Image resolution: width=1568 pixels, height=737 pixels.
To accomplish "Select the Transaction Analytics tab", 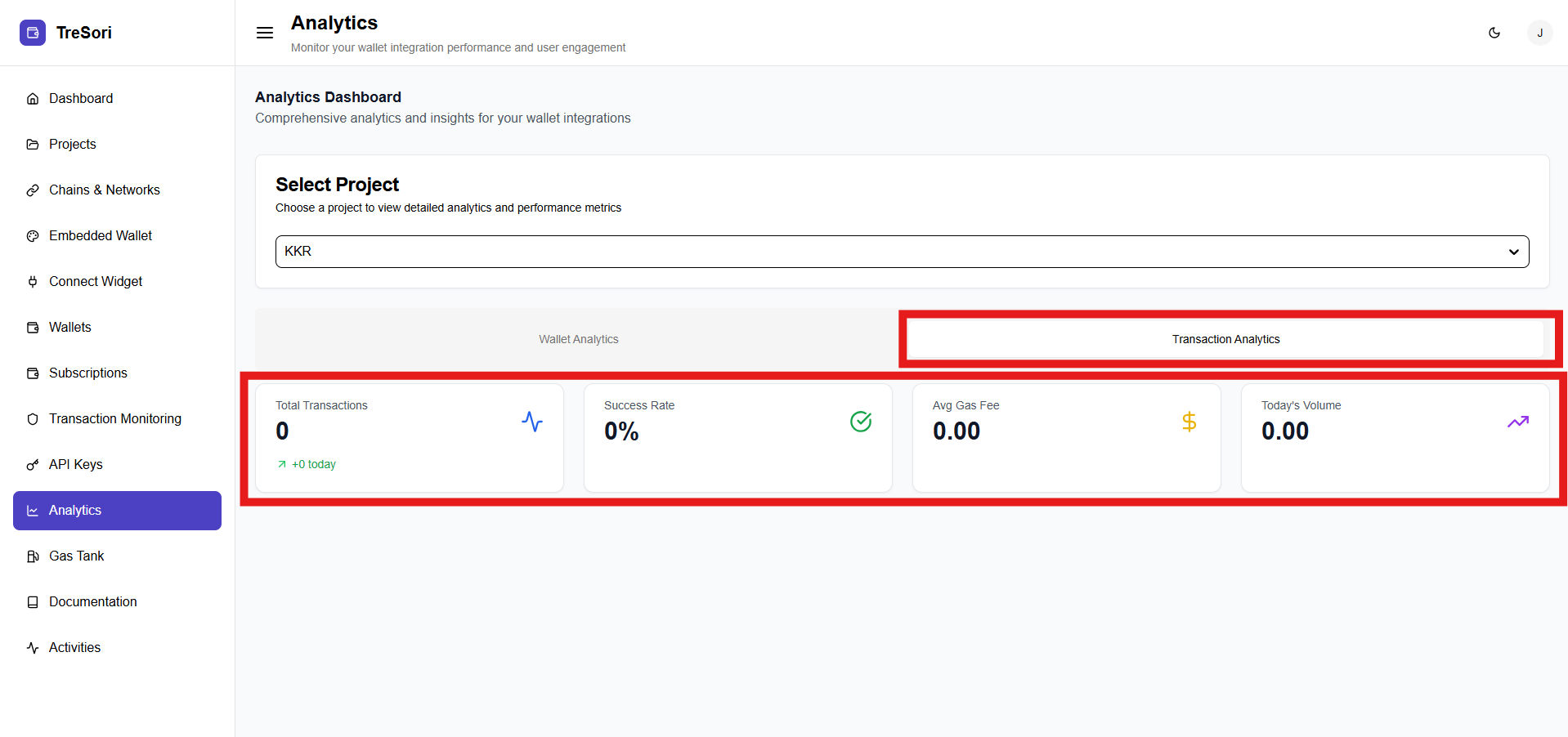I will (x=1225, y=339).
